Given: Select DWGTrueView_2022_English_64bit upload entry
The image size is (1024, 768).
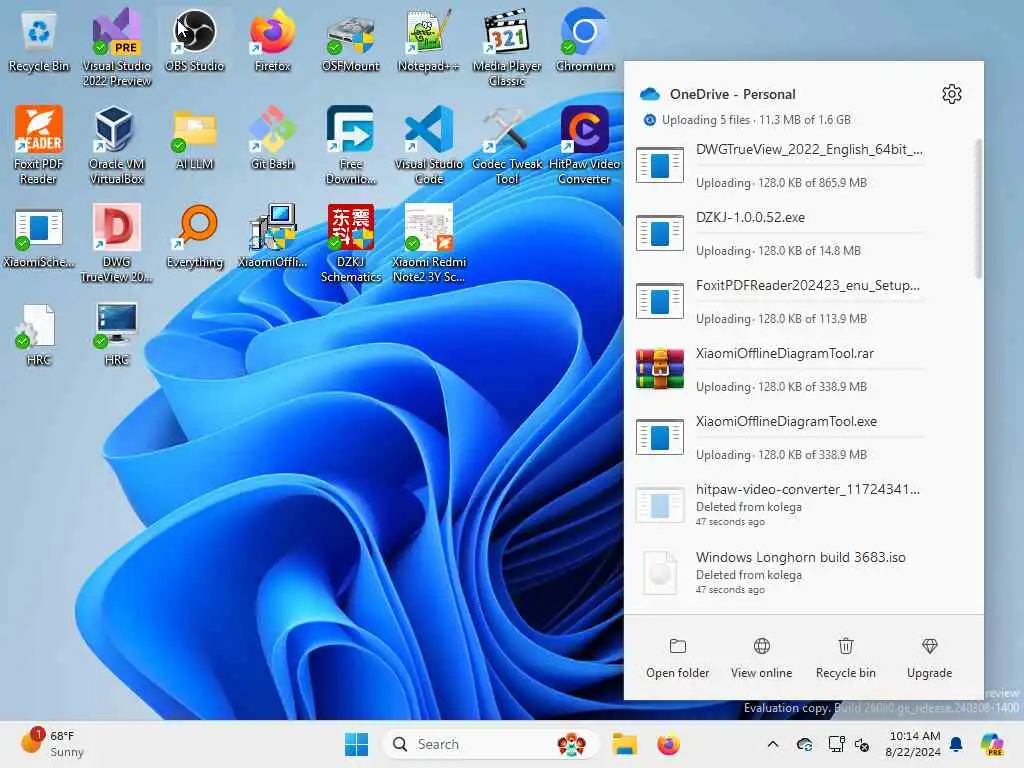Looking at the screenshot, I should tap(801, 166).
